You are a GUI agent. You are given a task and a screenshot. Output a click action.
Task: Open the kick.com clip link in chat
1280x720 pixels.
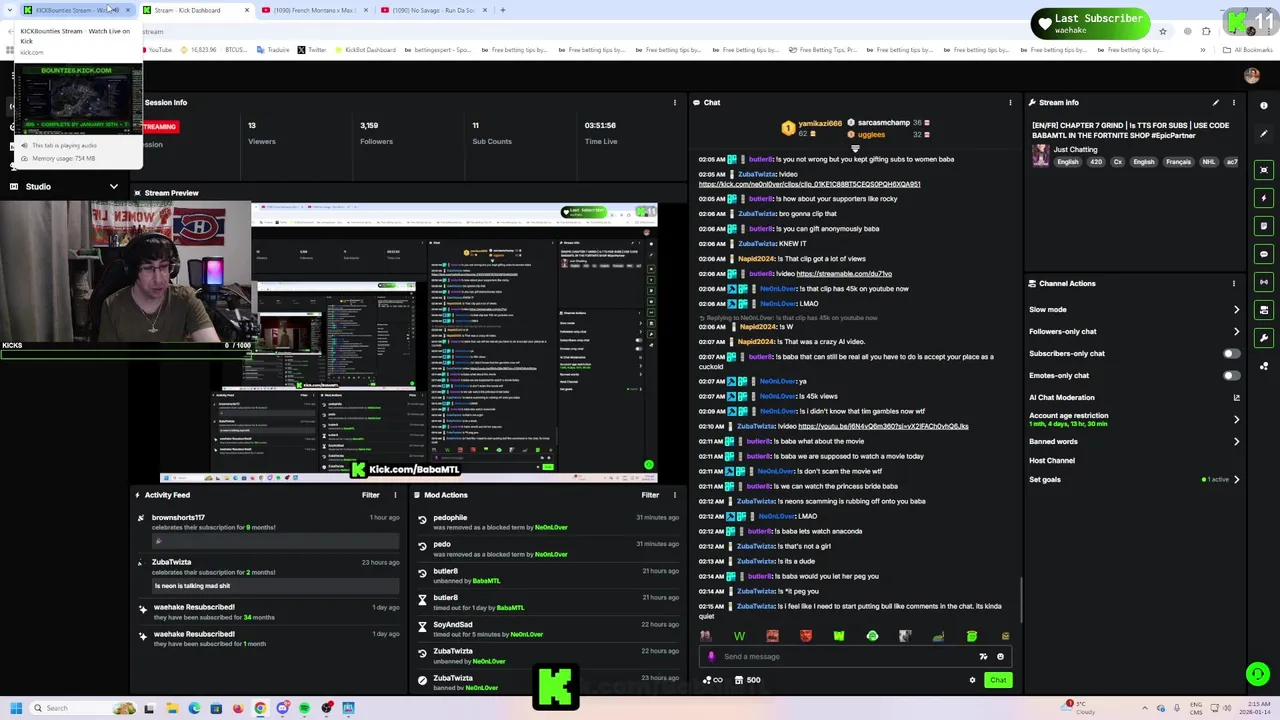pos(809,184)
